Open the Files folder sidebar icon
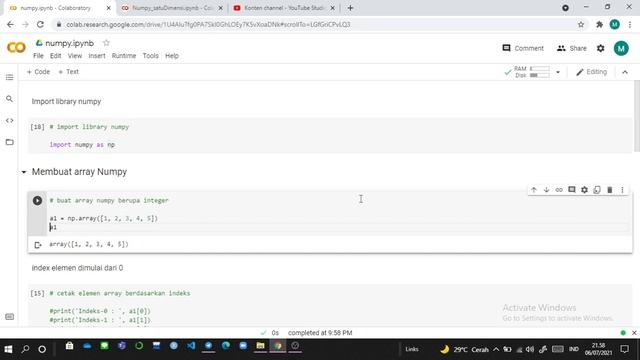 (9, 142)
